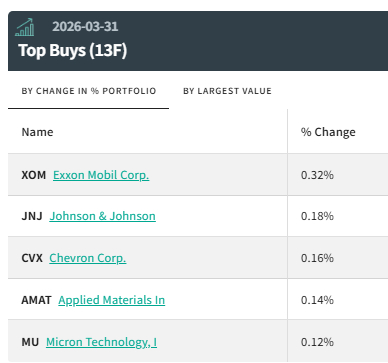Select the CVX ticker symbol
This screenshot has width=388, height=363.
[32, 258]
